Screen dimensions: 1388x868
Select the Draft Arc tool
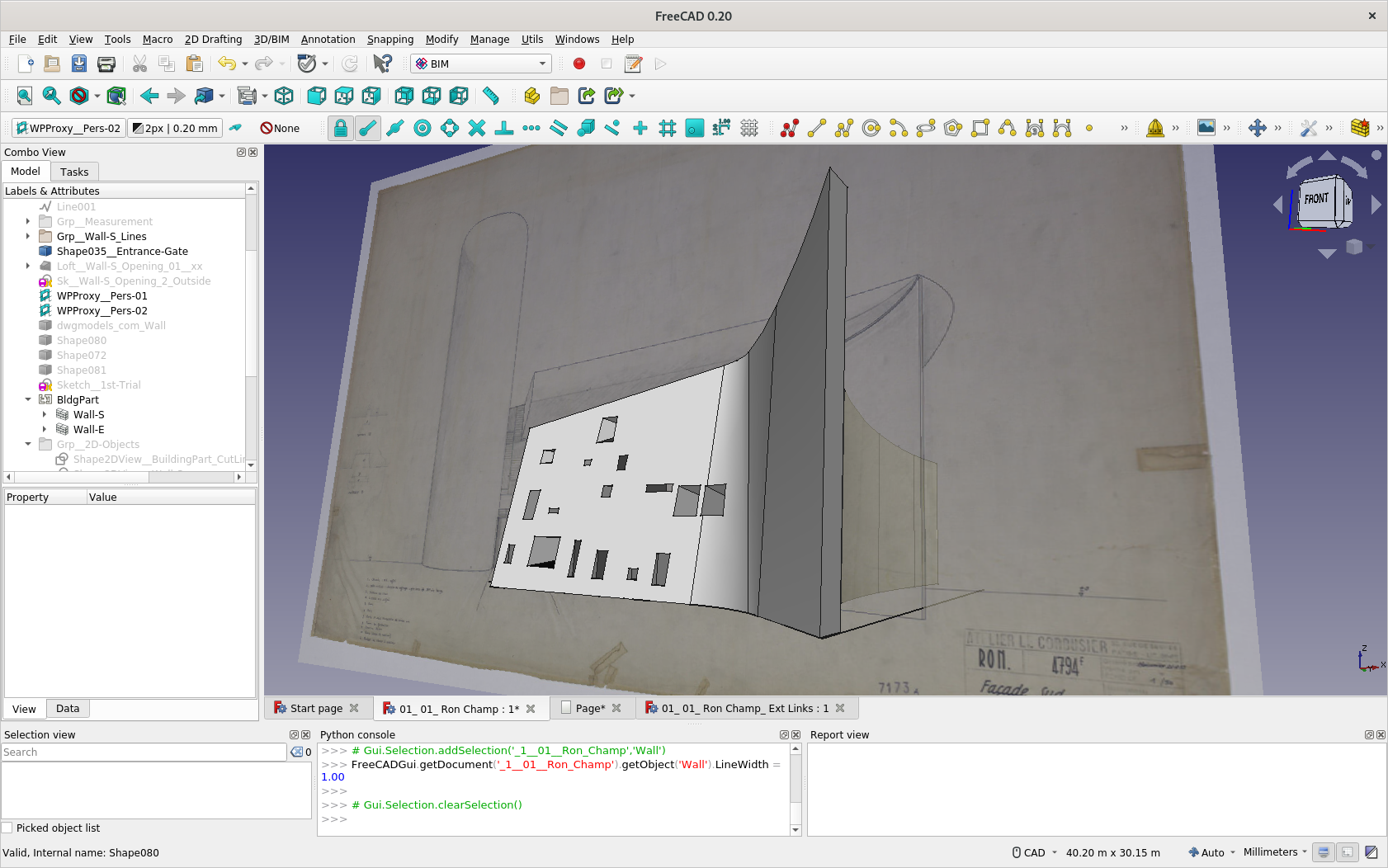point(899,128)
